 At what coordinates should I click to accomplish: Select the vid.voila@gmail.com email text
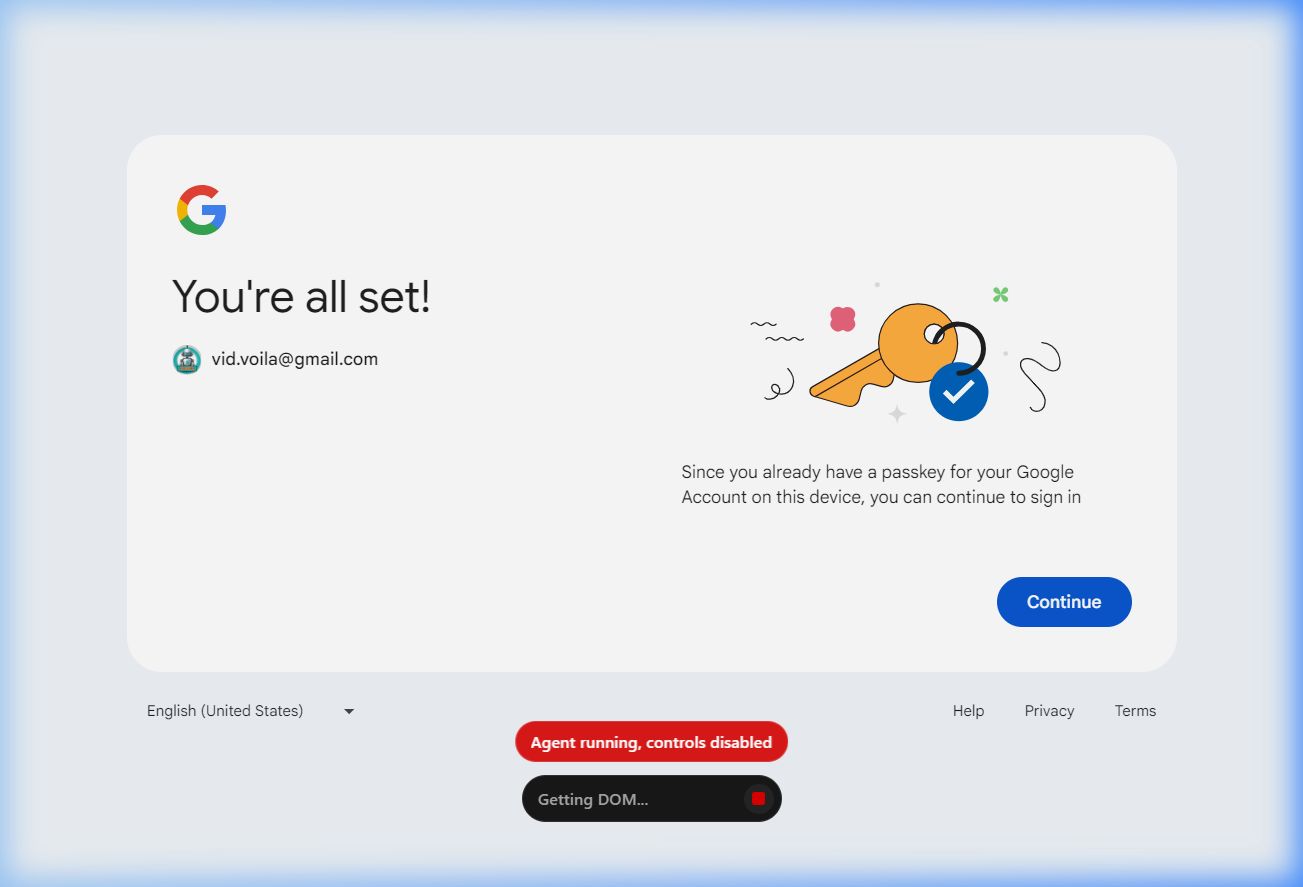tap(295, 359)
